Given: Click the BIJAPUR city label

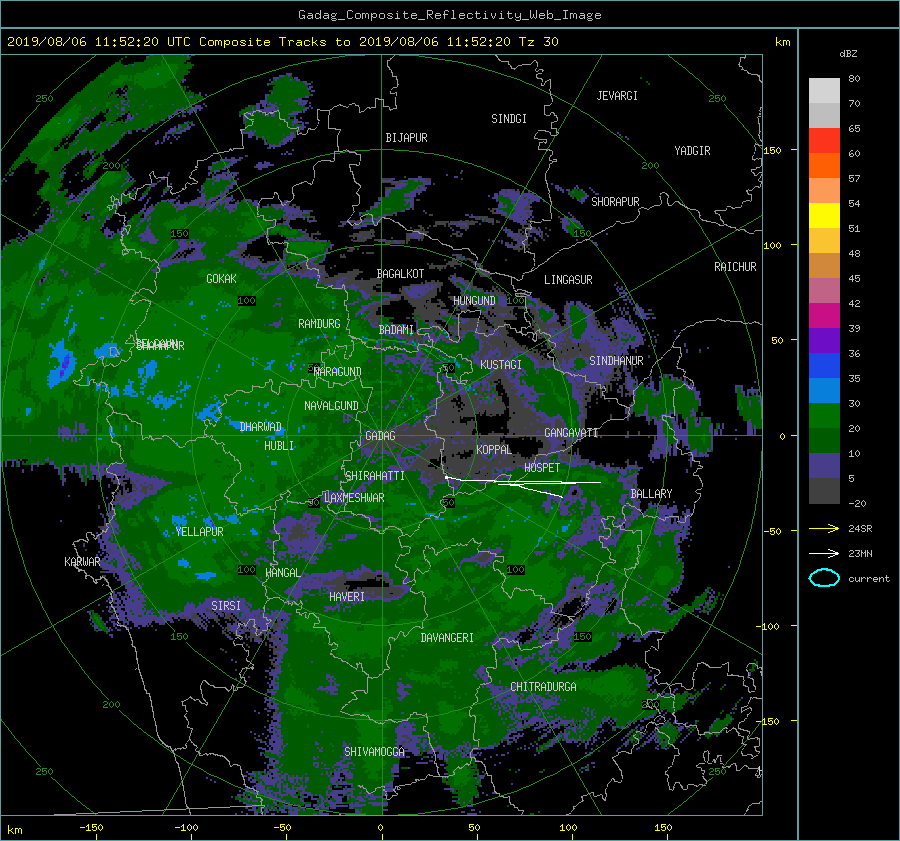Looking at the screenshot, I should pyautogui.click(x=406, y=138).
